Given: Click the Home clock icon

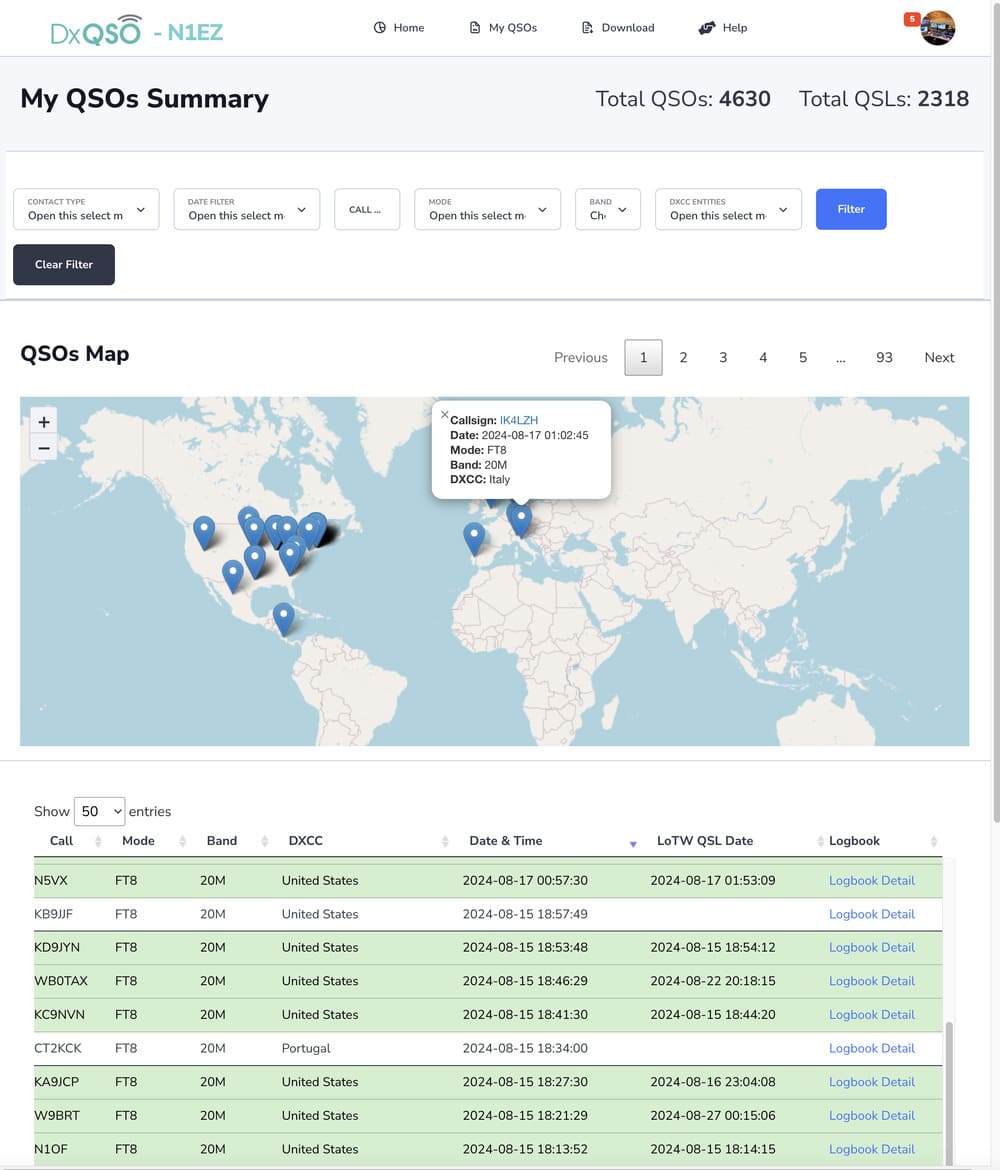Looking at the screenshot, I should [x=380, y=28].
